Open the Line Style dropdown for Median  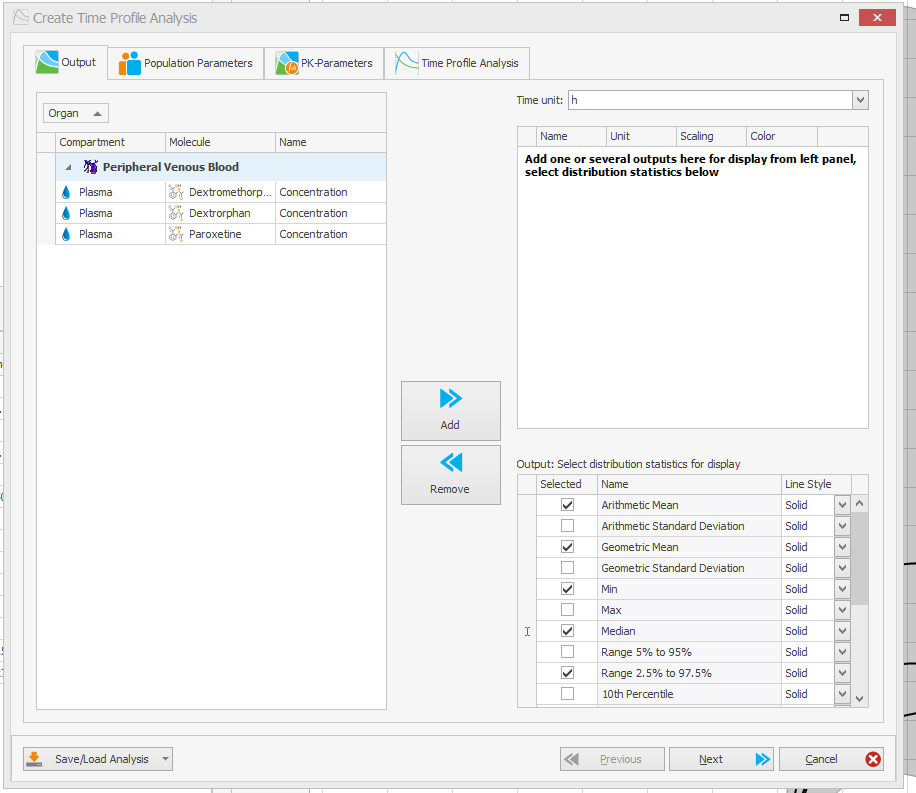[840, 630]
